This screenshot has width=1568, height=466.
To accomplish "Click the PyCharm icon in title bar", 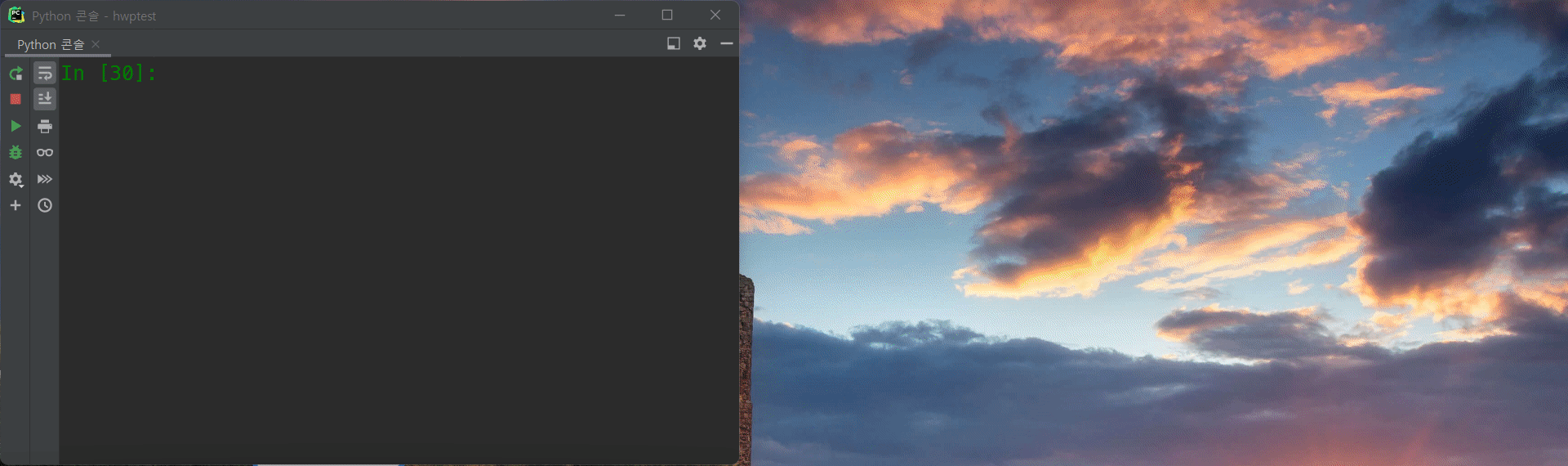I will [16, 16].
